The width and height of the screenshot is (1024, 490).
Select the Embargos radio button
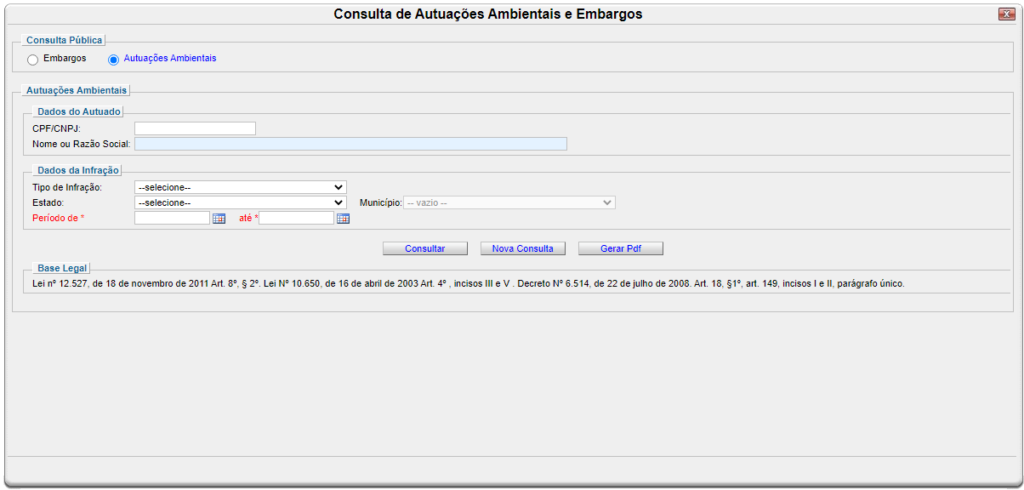[33, 59]
